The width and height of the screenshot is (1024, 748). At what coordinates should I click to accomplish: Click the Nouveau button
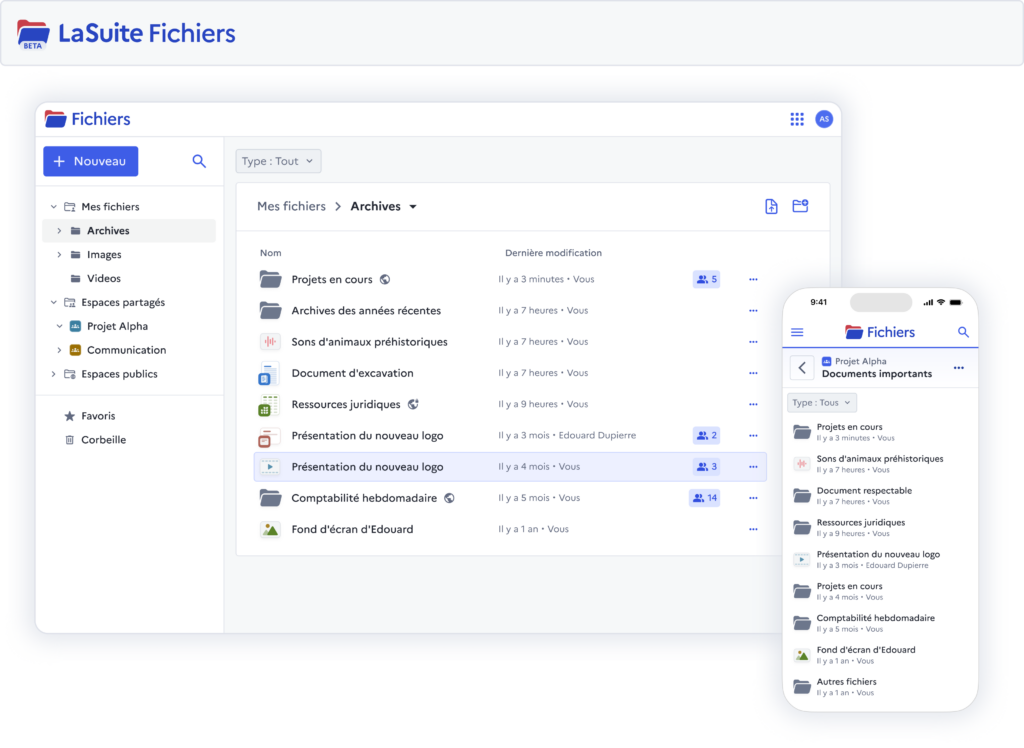(90, 161)
